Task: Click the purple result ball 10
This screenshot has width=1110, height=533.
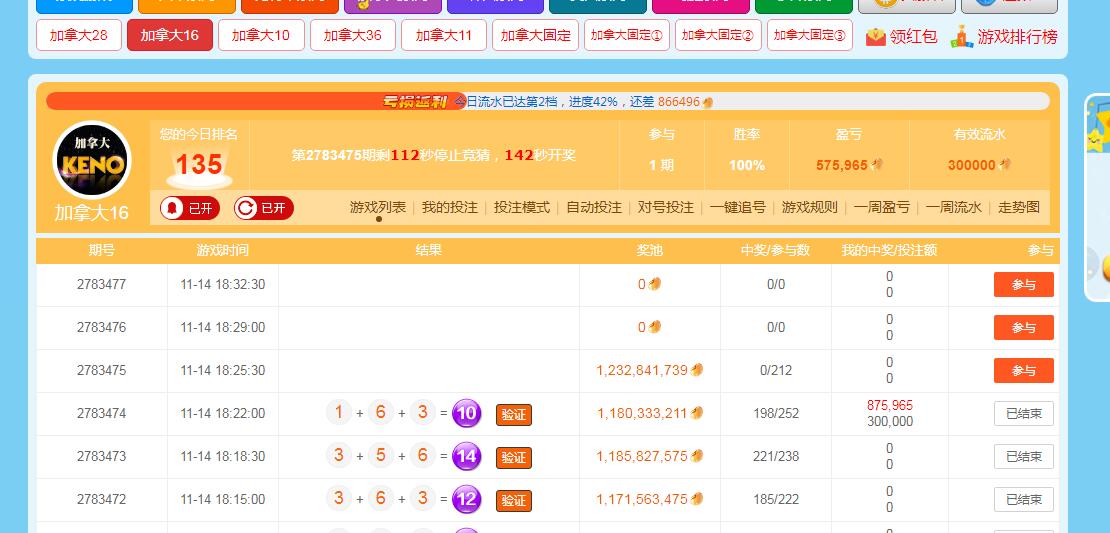Action: pyautogui.click(x=467, y=413)
